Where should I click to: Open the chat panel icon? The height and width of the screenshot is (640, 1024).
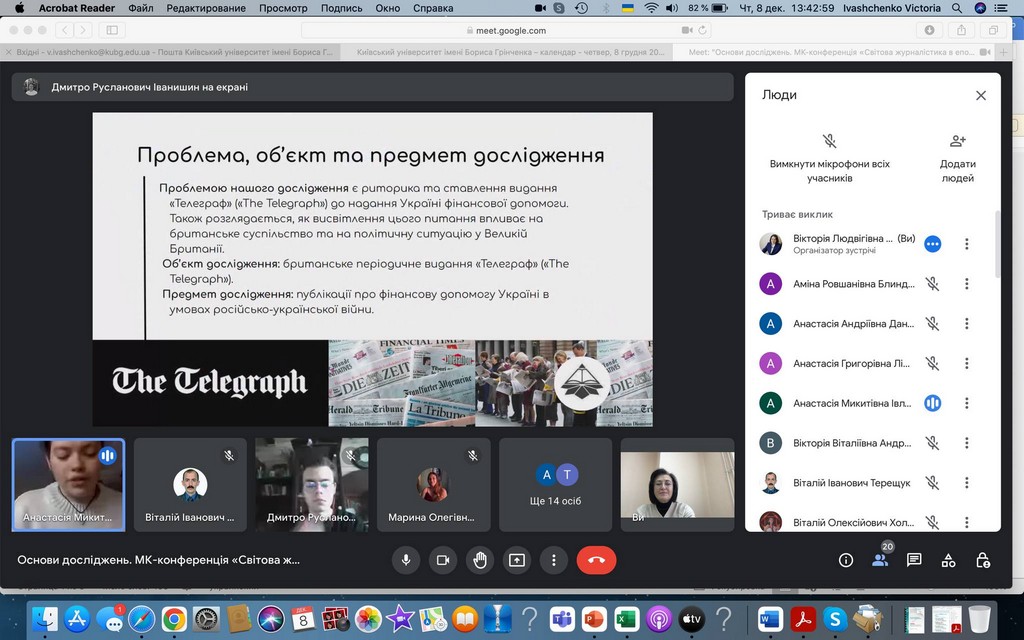point(914,560)
